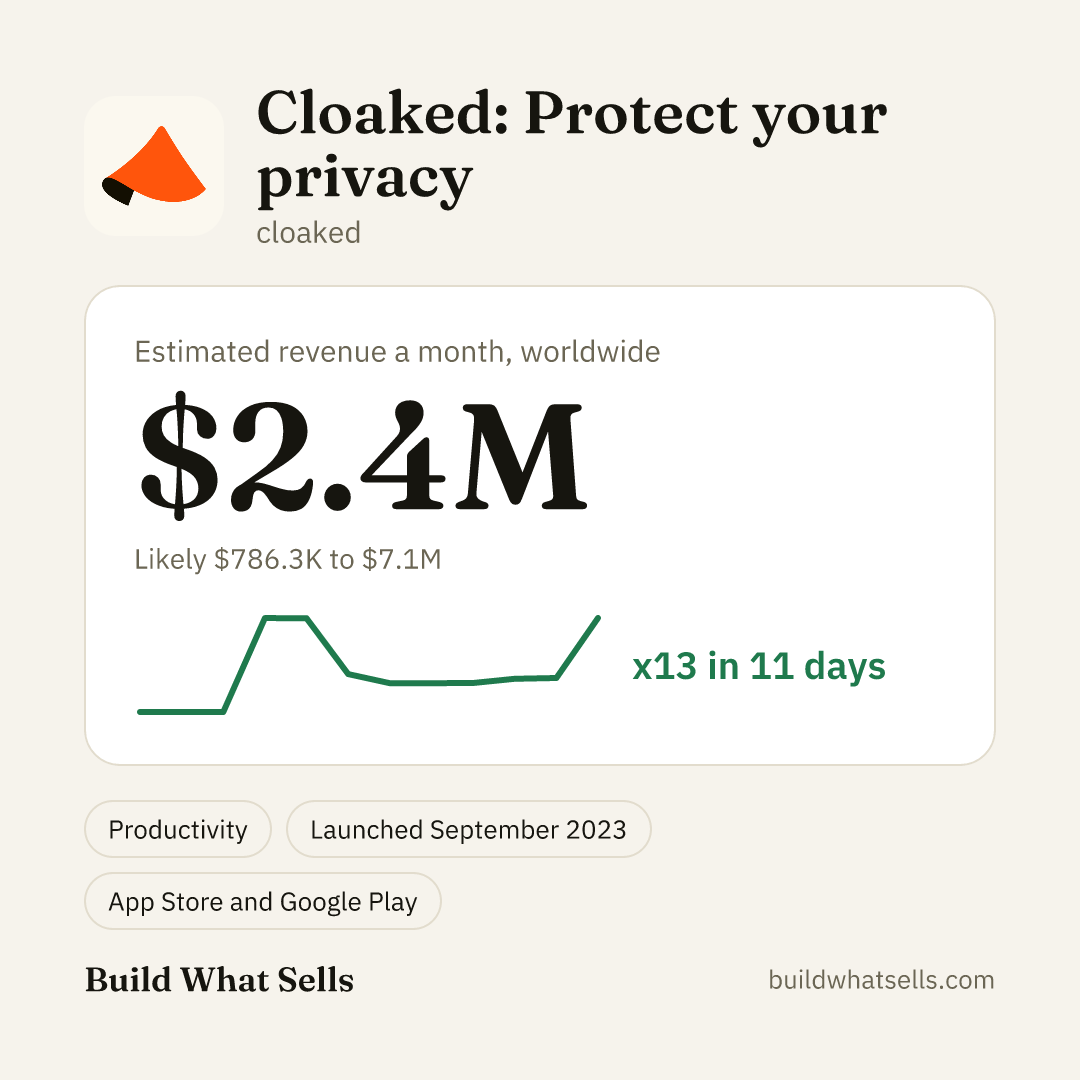The image size is (1080, 1080).
Task: Click the word "privacy" in the title
Action: click(365, 179)
